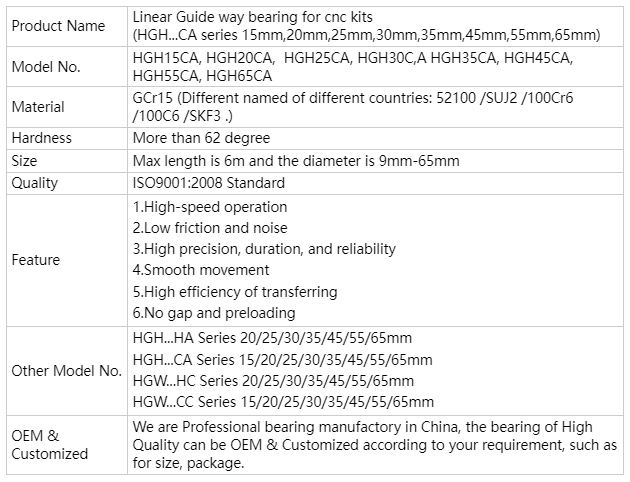Click the Material label cell
Screen dimensions: 630x482
(x=37, y=107)
